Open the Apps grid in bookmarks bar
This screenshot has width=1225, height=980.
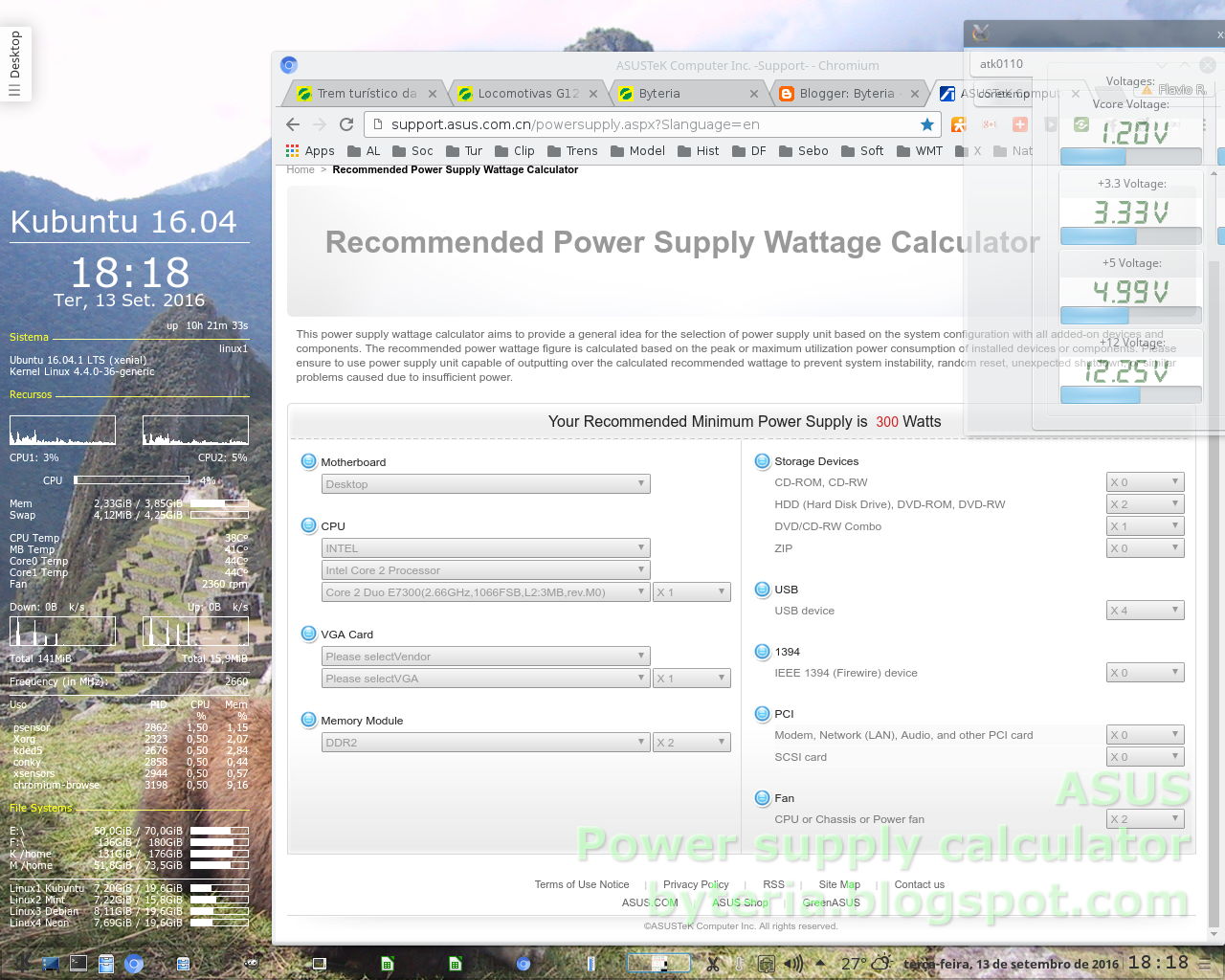pyautogui.click(x=310, y=151)
